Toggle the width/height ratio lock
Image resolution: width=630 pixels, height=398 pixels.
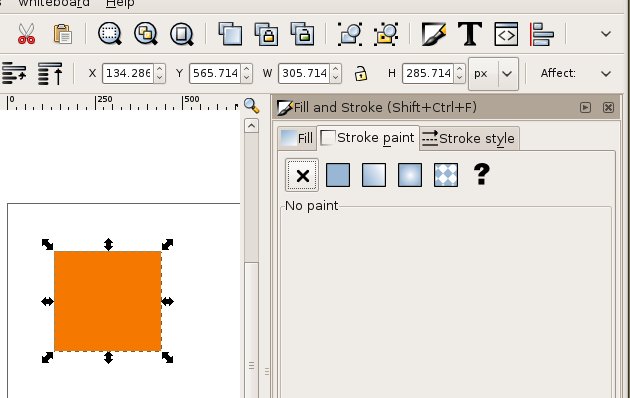[x=361, y=74]
